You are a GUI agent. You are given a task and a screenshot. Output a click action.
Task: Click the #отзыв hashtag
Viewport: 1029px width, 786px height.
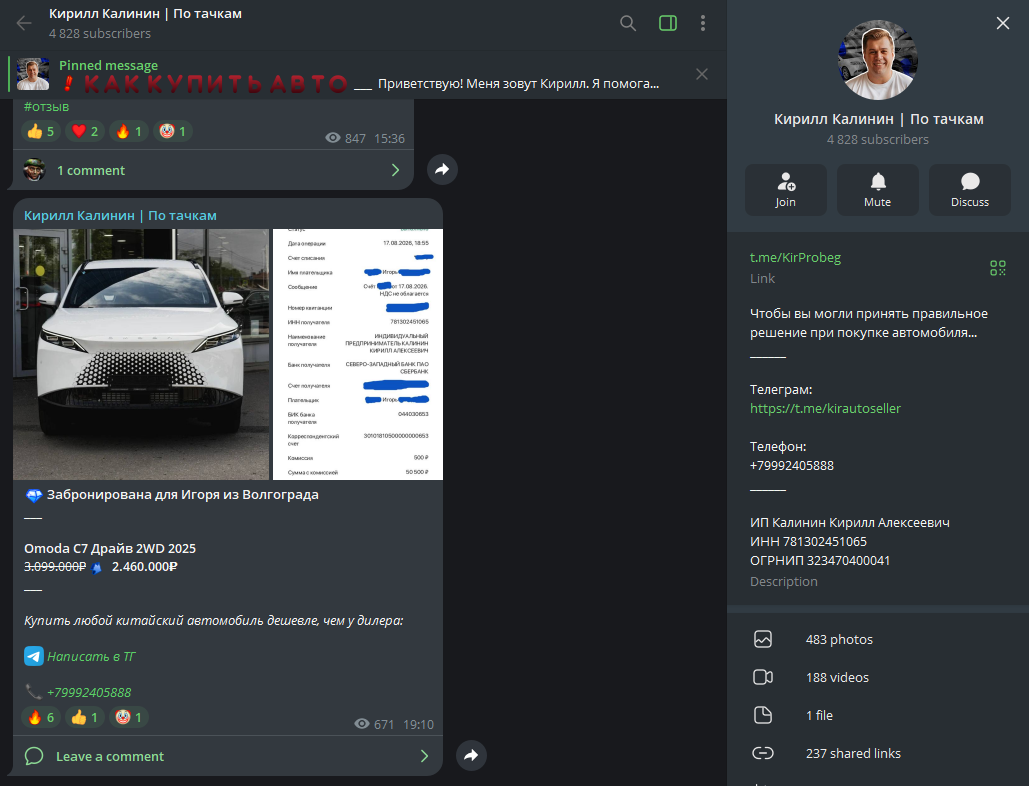click(46, 106)
